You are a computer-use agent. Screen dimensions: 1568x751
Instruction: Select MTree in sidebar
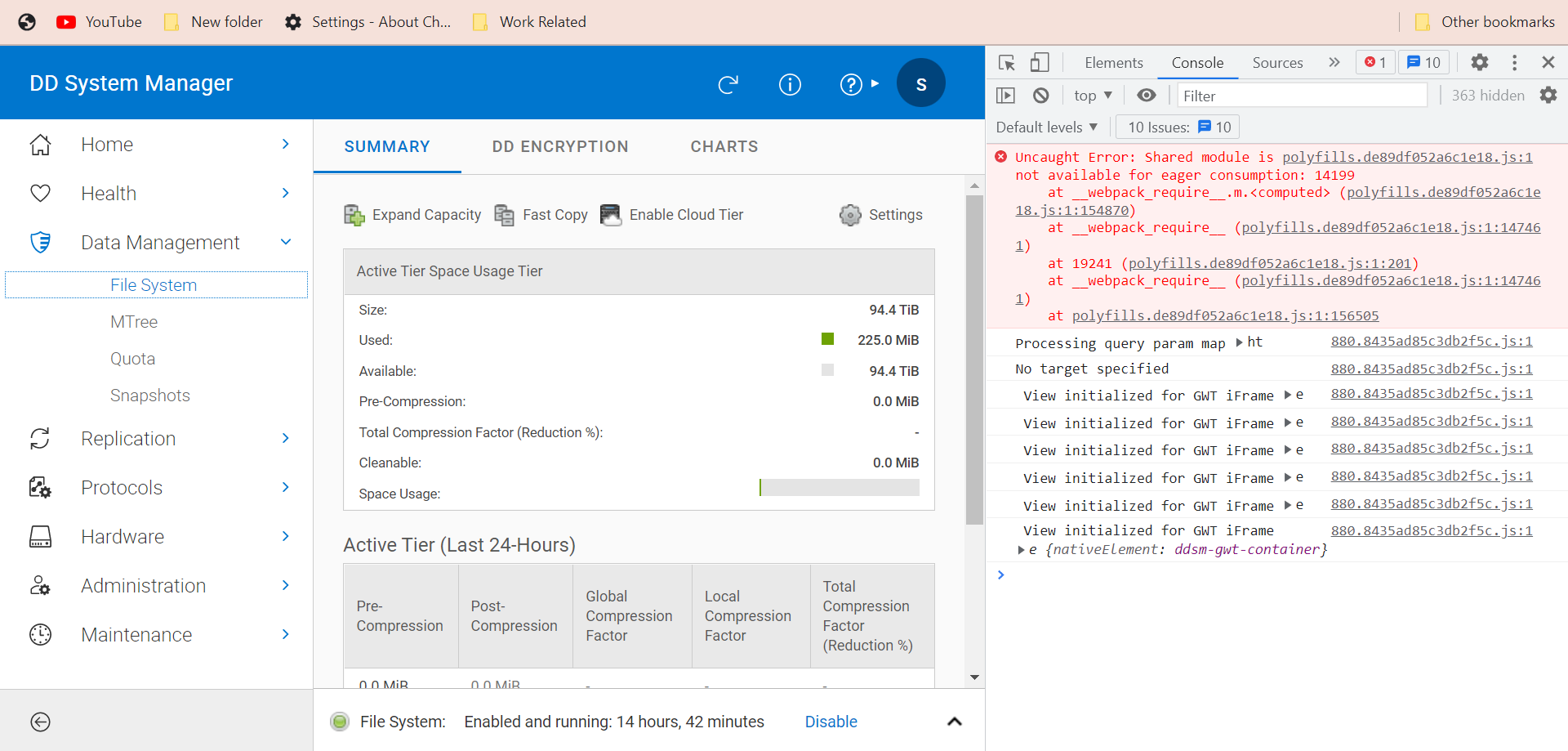tap(134, 322)
